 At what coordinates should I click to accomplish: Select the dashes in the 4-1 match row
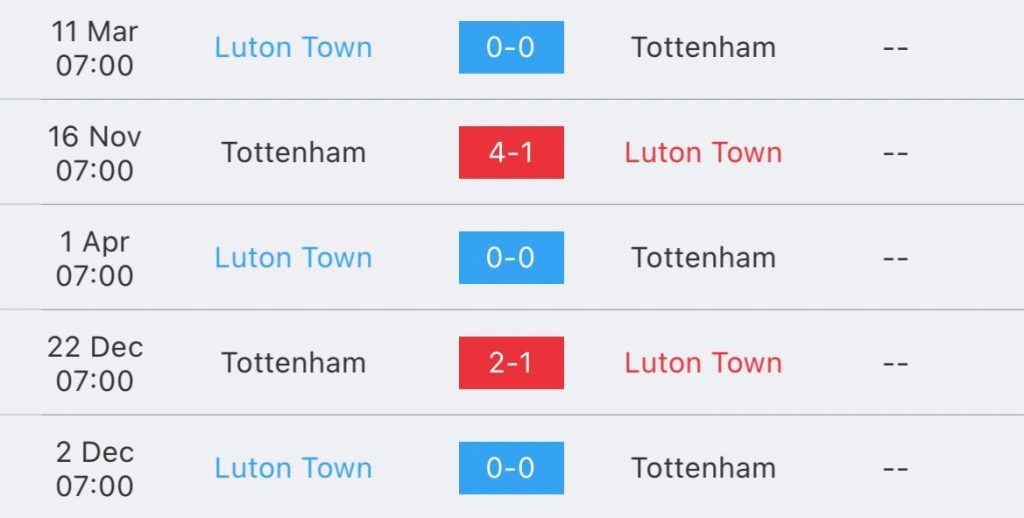click(x=895, y=153)
